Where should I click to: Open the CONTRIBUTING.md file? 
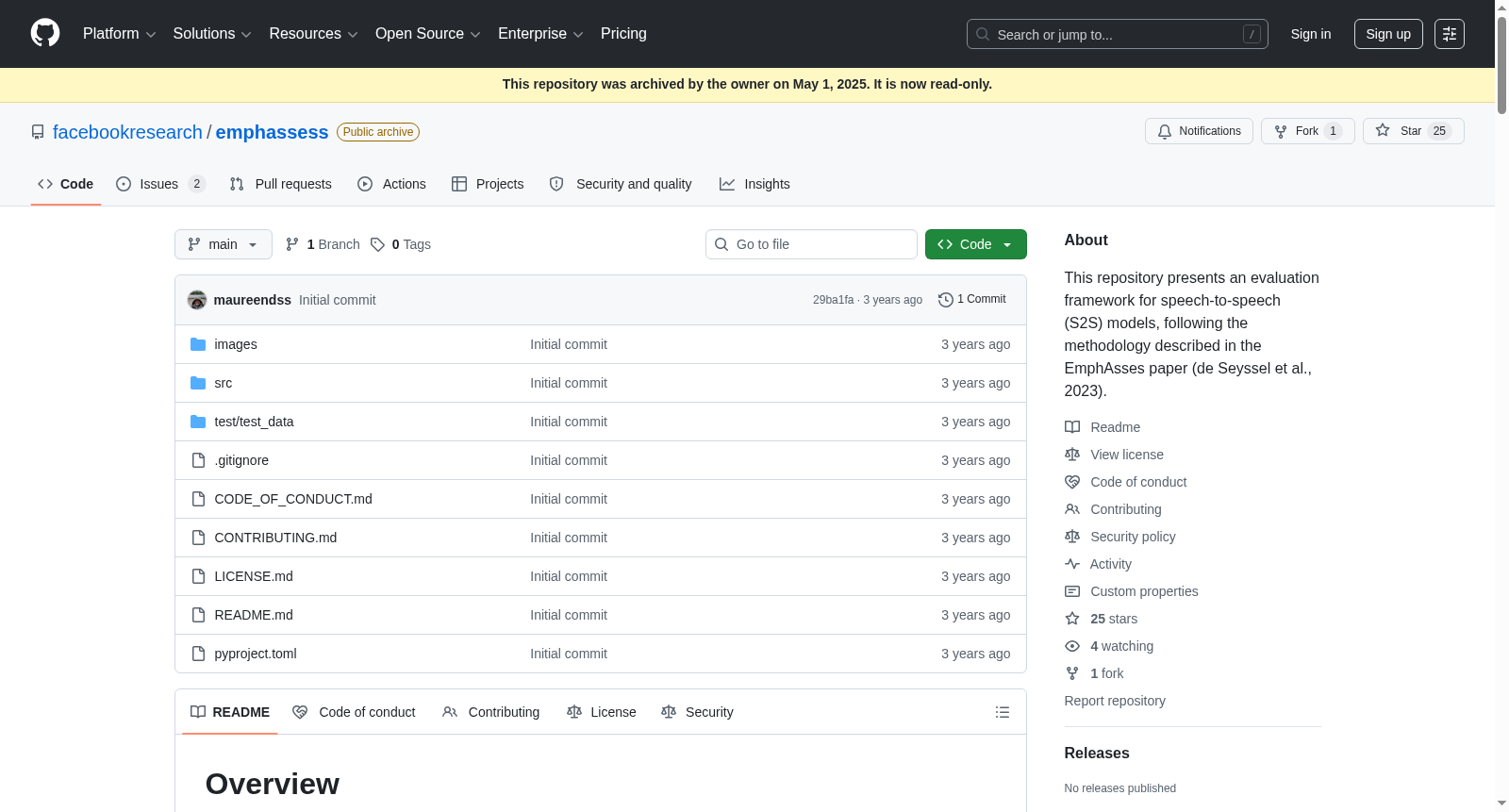(x=275, y=538)
